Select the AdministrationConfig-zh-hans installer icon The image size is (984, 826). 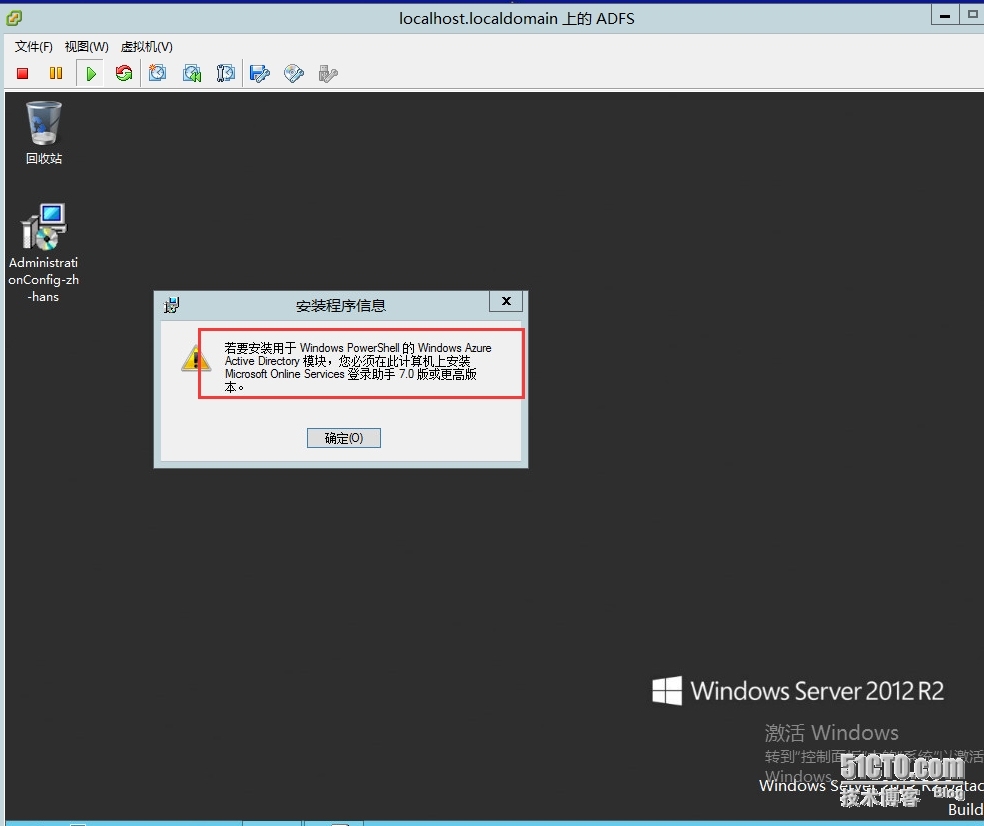coord(43,253)
